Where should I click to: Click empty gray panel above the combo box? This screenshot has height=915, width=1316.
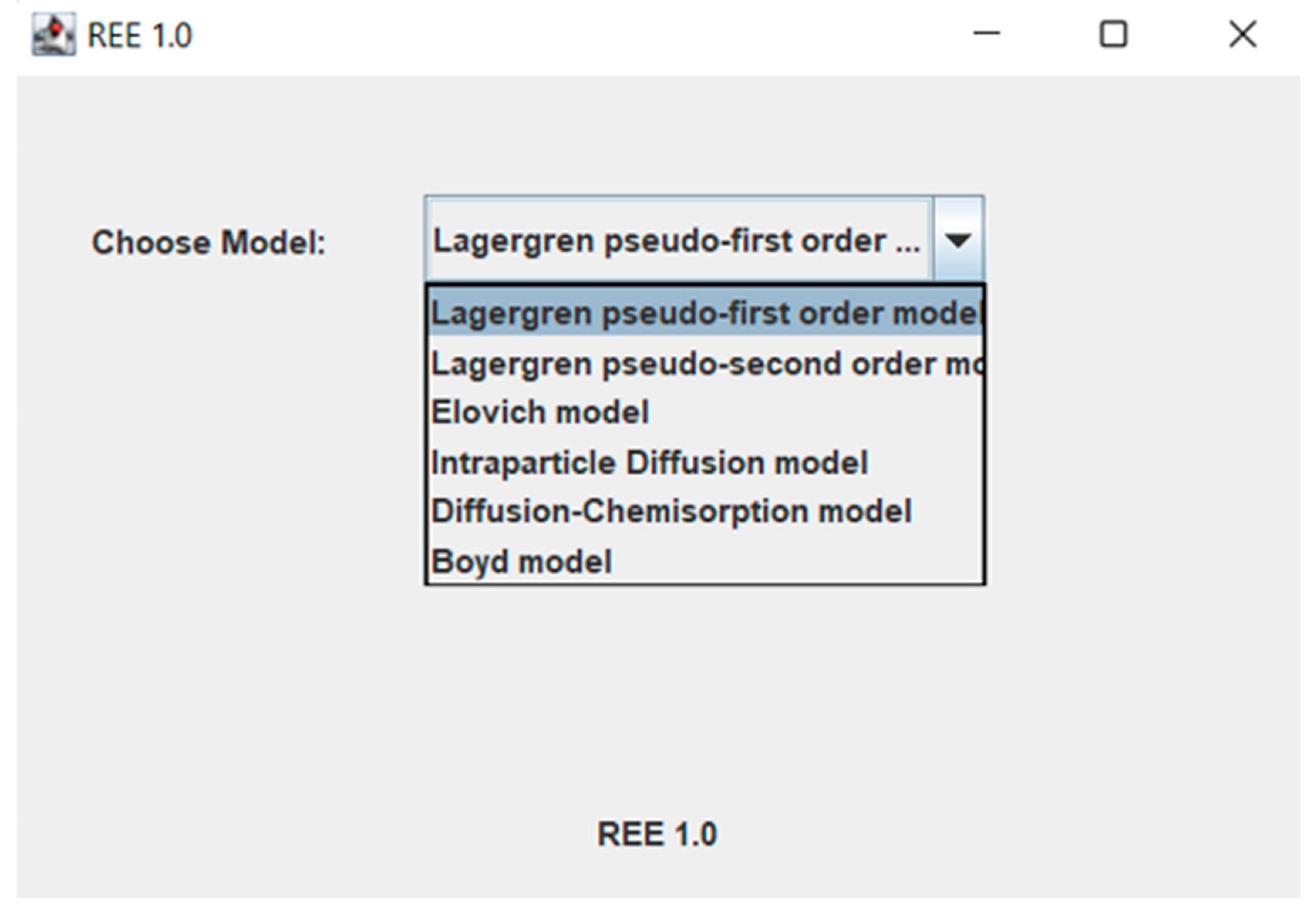(x=705, y=138)
